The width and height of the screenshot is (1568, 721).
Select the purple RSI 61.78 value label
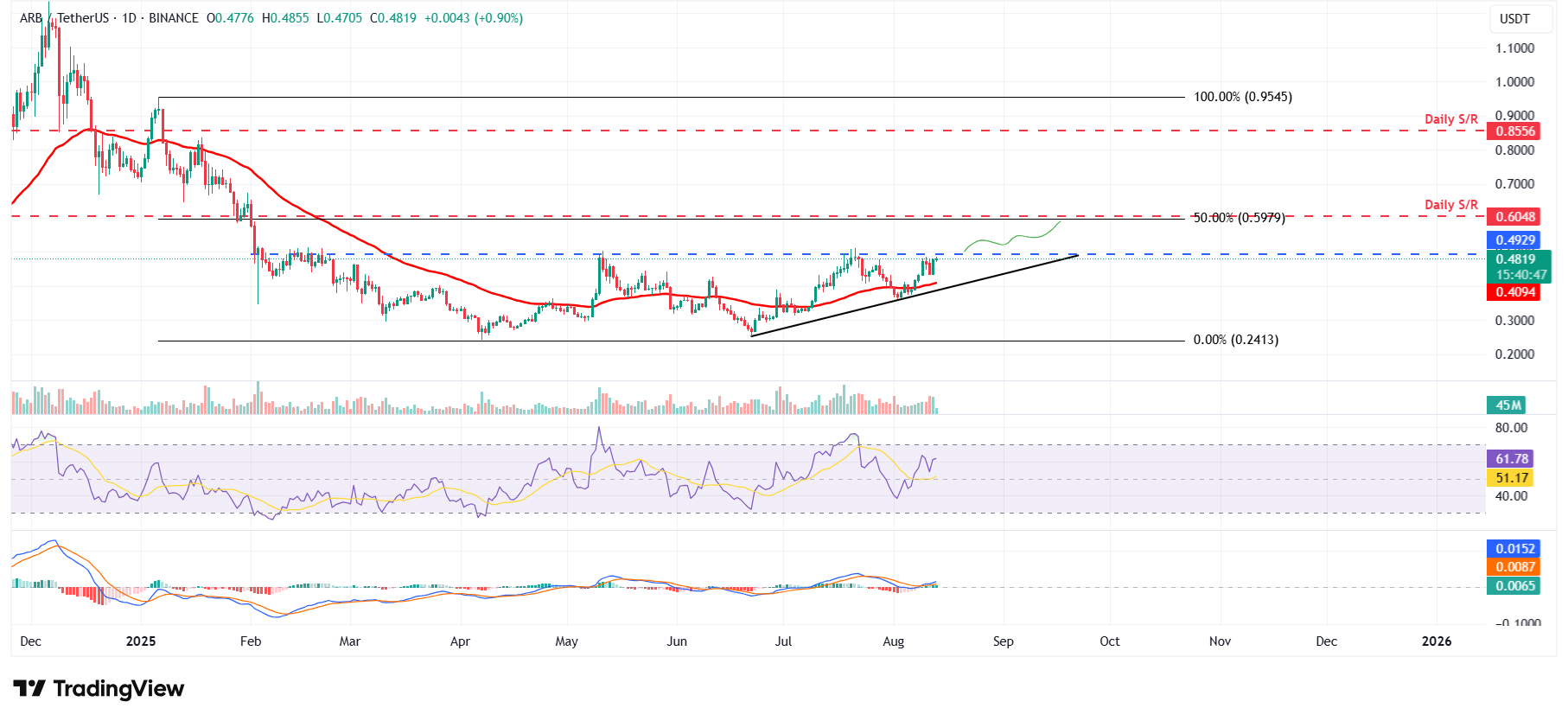tap(1512, 459)
